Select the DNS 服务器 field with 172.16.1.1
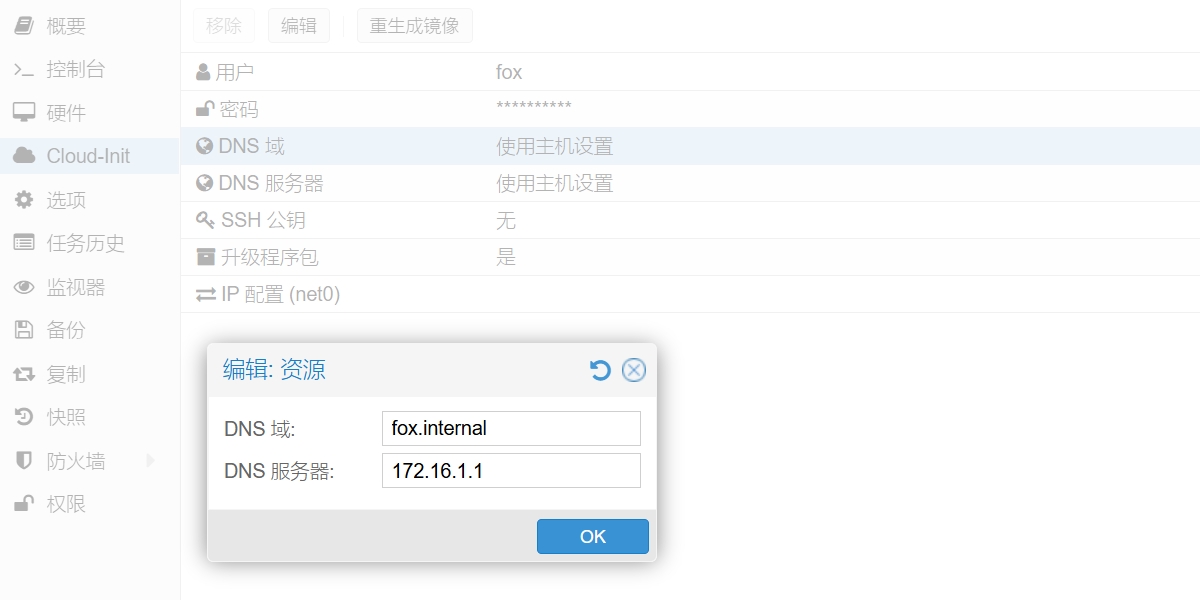The width and height of the screenshot is (1200, 600). pos(510,470)
